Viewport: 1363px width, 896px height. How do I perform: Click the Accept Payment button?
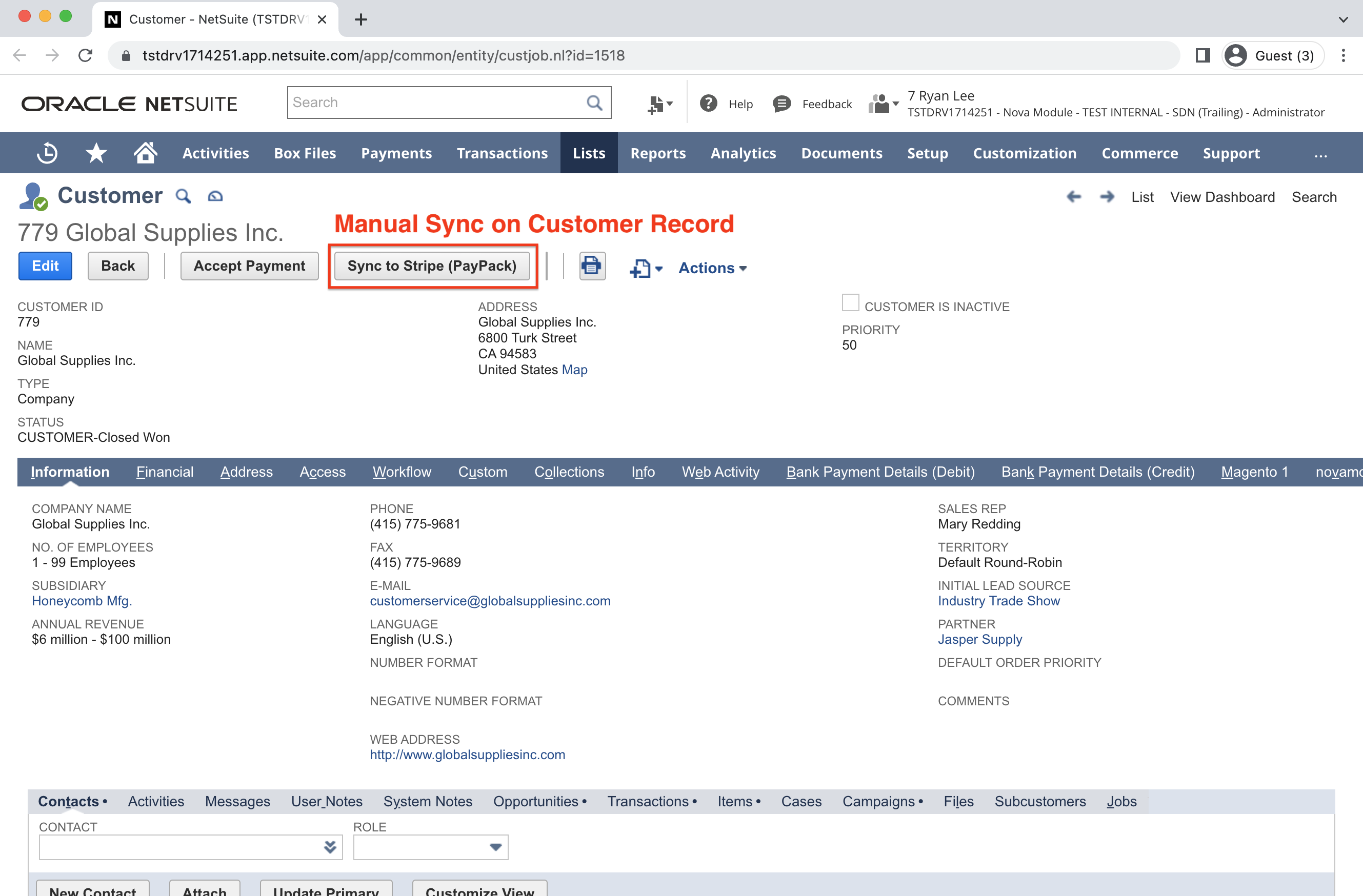click(249, 266)
